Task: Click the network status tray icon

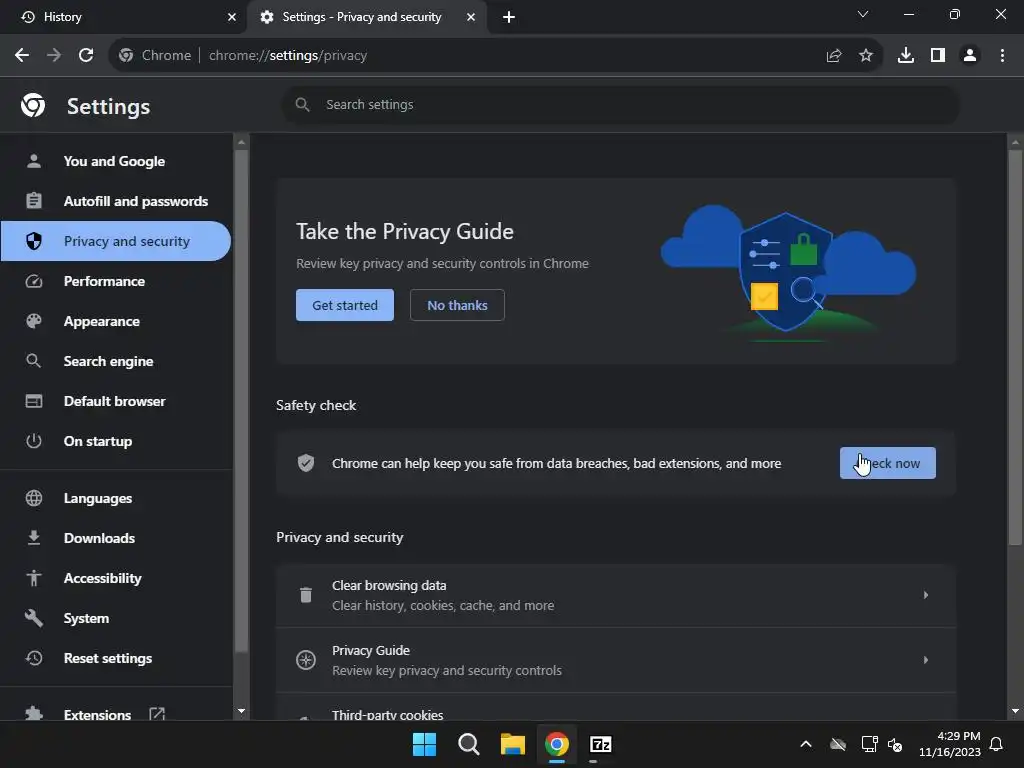Action: click(869, 744)
